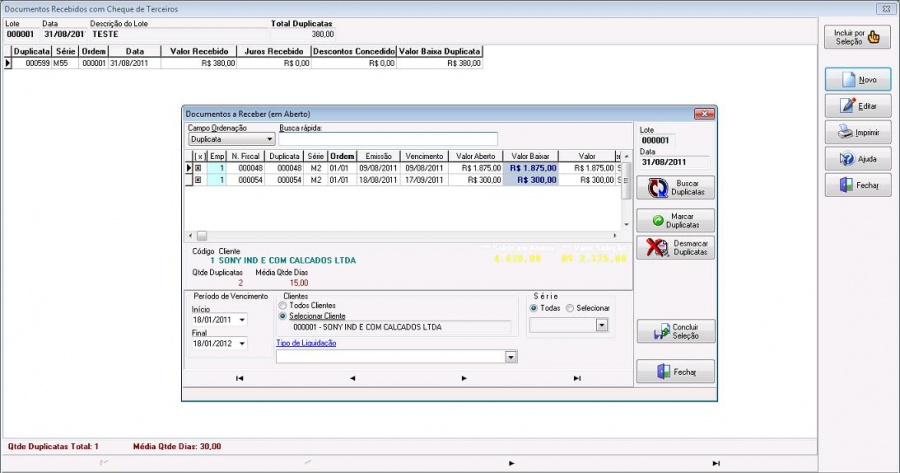Go to previous record in dialog navigator
Image resolution: width=900 pixels, height=473 pixels.
352,378
